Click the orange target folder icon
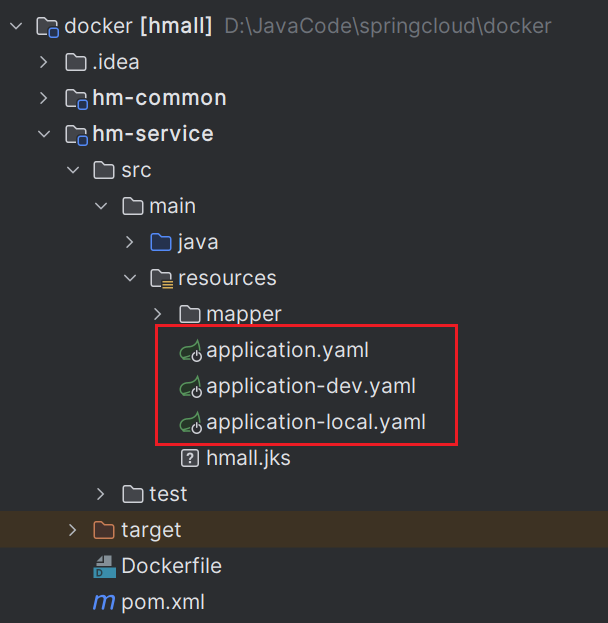The width and height of the screenshot is (608, 623). pyautogui.click(x=104, y=530)
